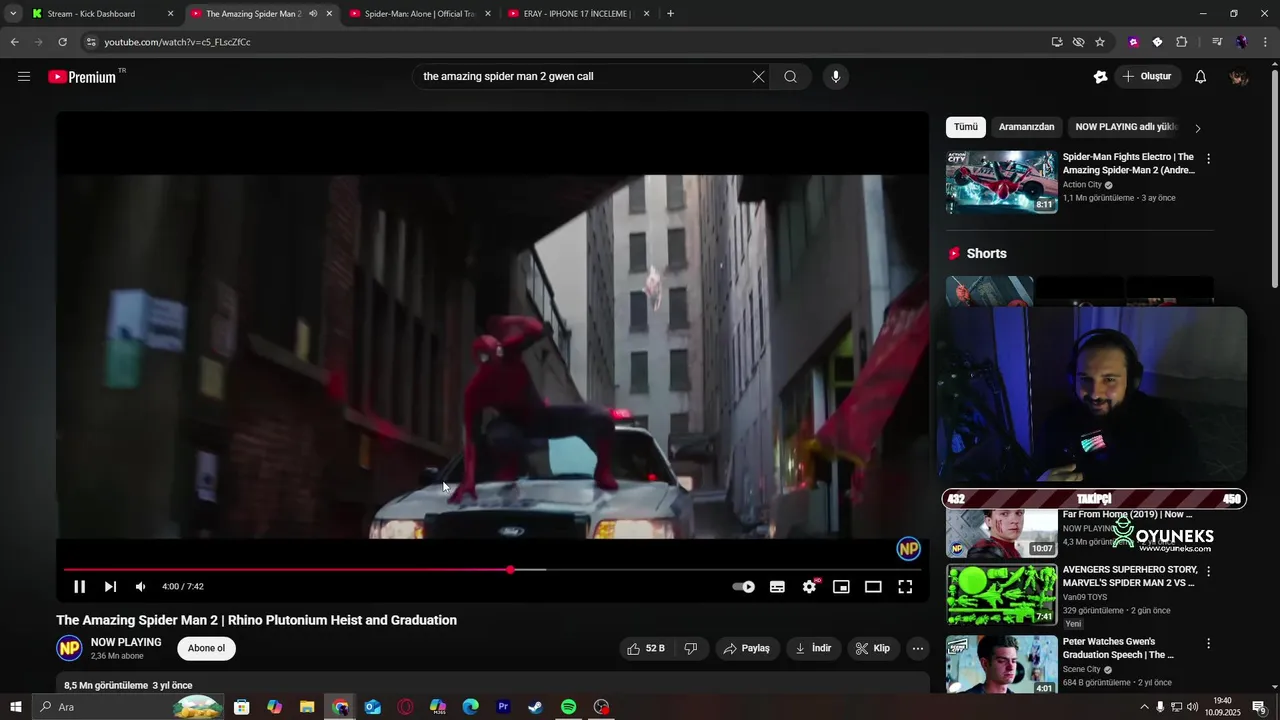The width and height of the screenshot is (1280, 720).
Task: Show more filter chips with arrow
Action: pos(1198,128)
